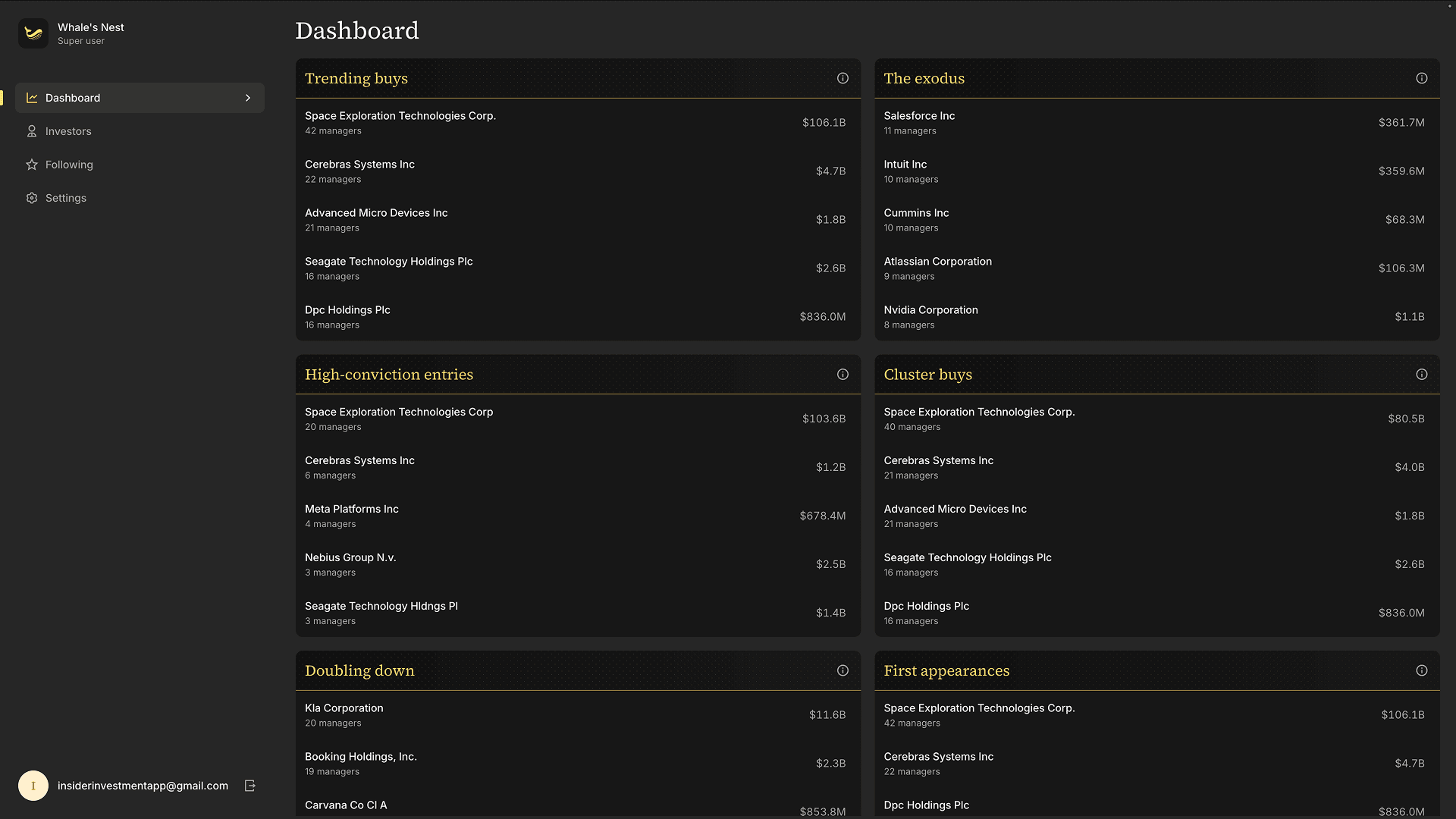Select Cerebras Systems row in Trending buys
Image resolution: width=1456 pixels, height=819 pixels.
coord(578,171)
